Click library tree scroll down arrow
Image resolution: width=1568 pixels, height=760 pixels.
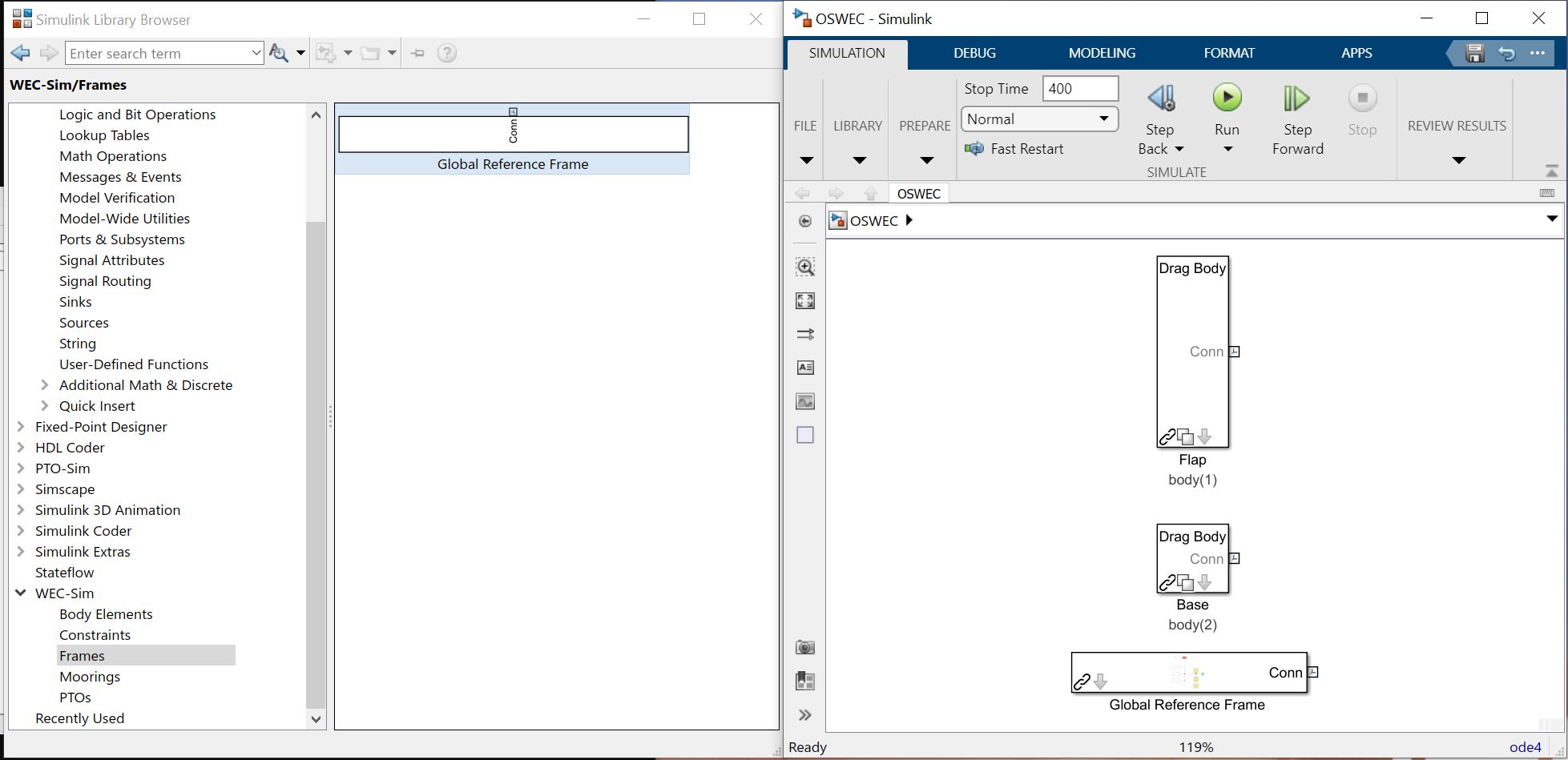pyautogui.click(x=316, y=719)
